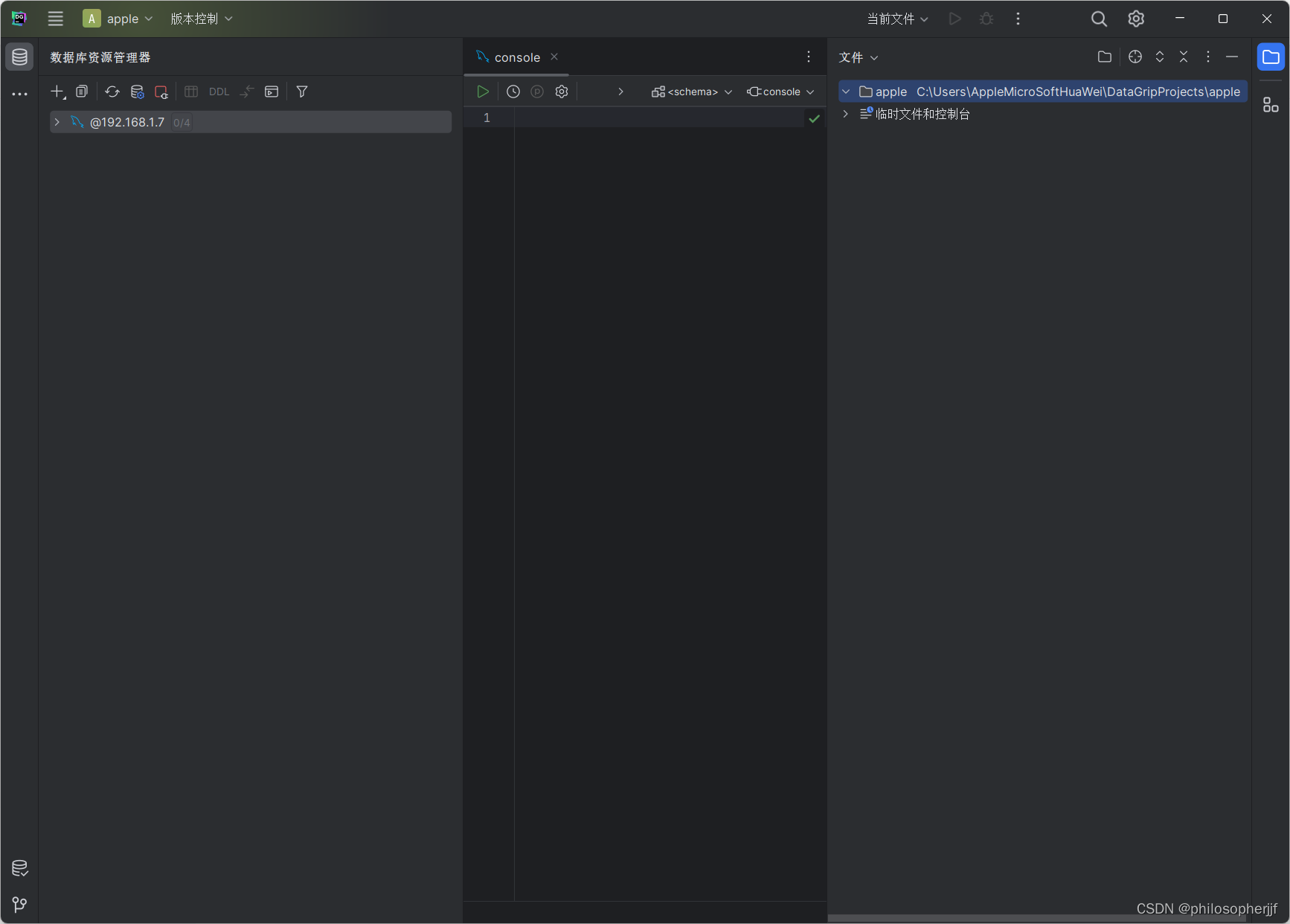
Task: Click line number 1 in the gutter
Action: tap(487, 118)
